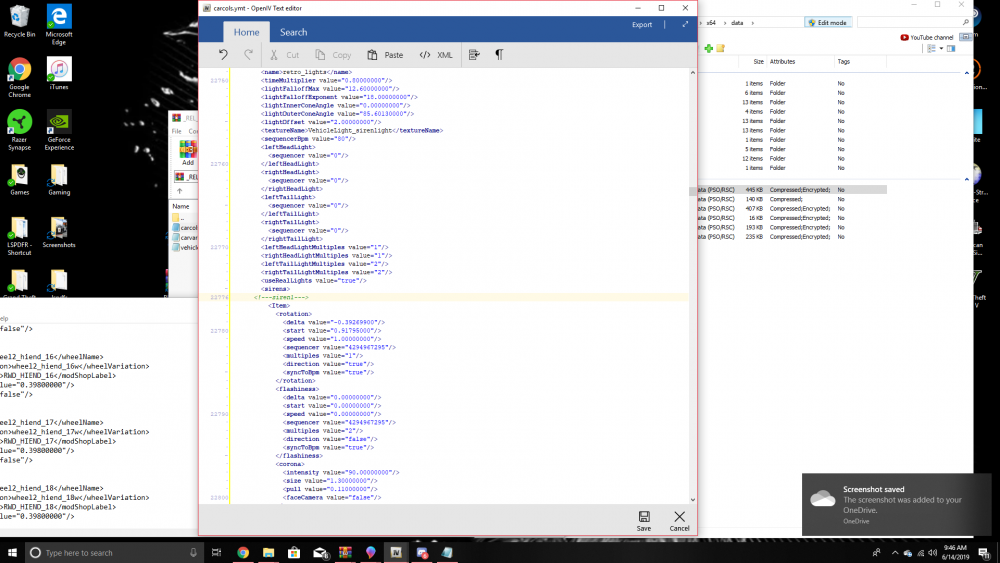Screen dimensions: 1000x563
Task: Open Task View from the taskbar
Action: point(216,552)
